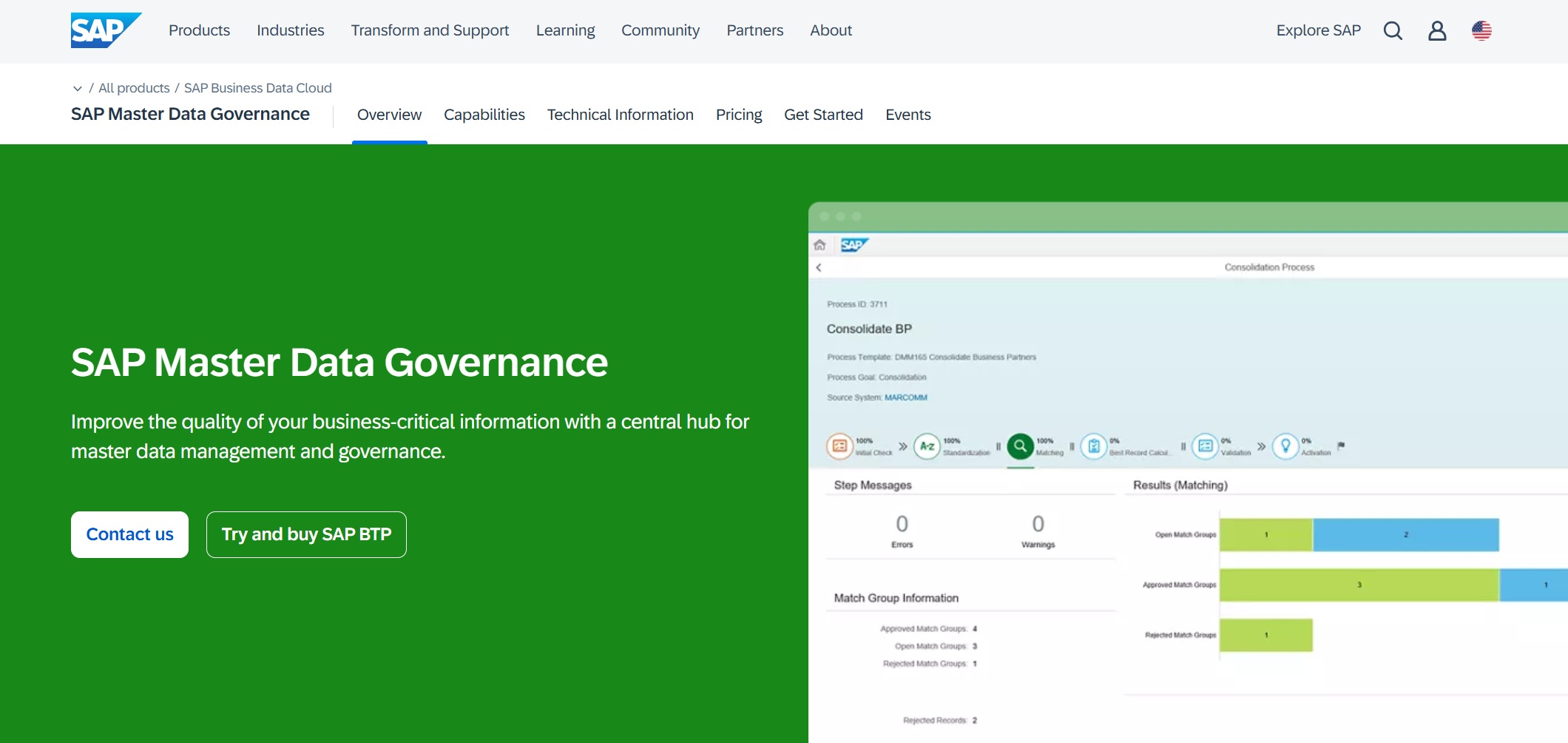1568x743 pixels.
Task: Click the Try and buy SAP BTP button
Action: 306,534
